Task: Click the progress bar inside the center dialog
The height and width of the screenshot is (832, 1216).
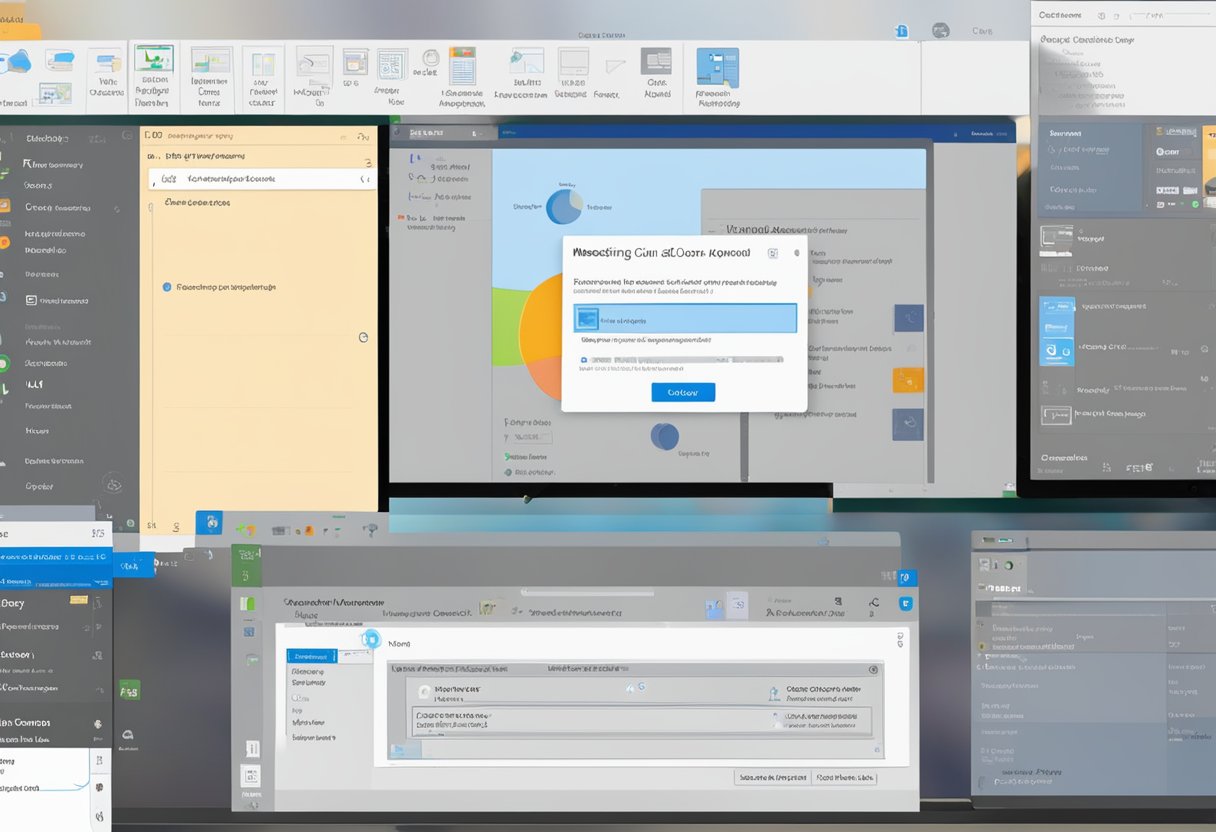Action: [x=690, y=359]
